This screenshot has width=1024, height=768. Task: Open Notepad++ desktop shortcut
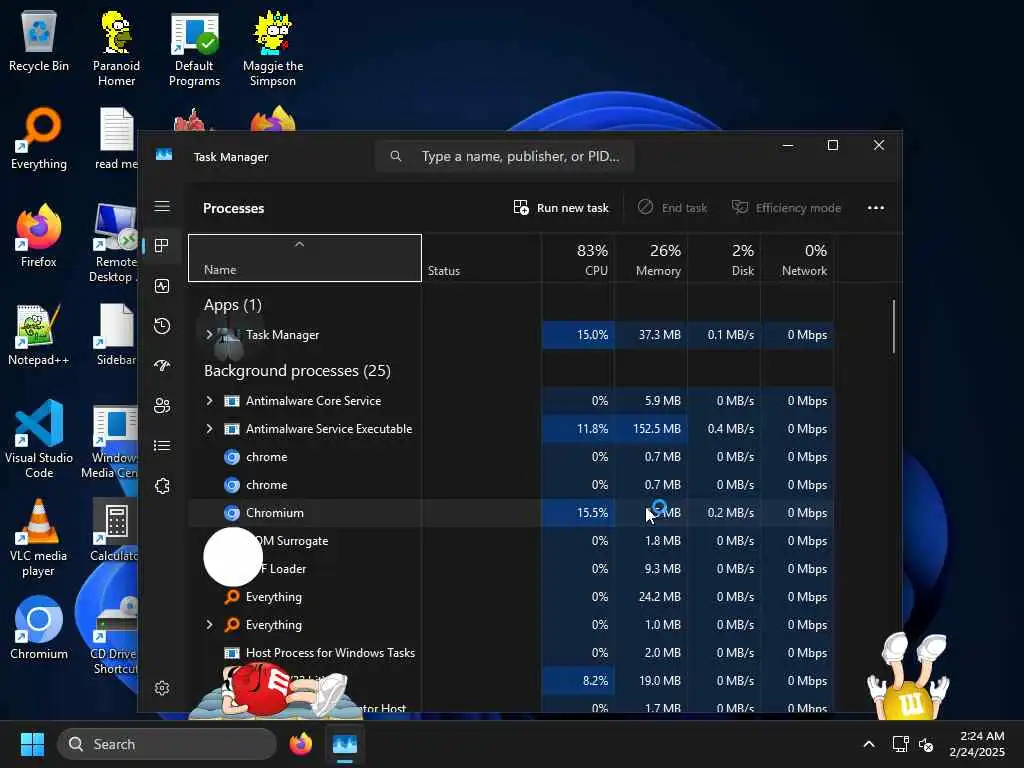pyautogui.click(x=39, y=335)
